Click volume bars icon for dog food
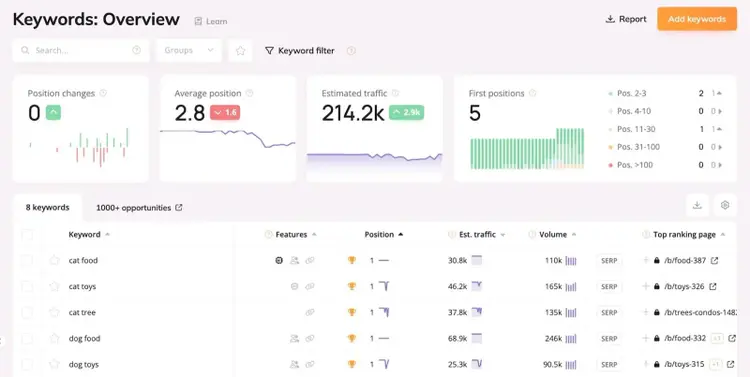The image size is (750, 377). tap(571, 339)
